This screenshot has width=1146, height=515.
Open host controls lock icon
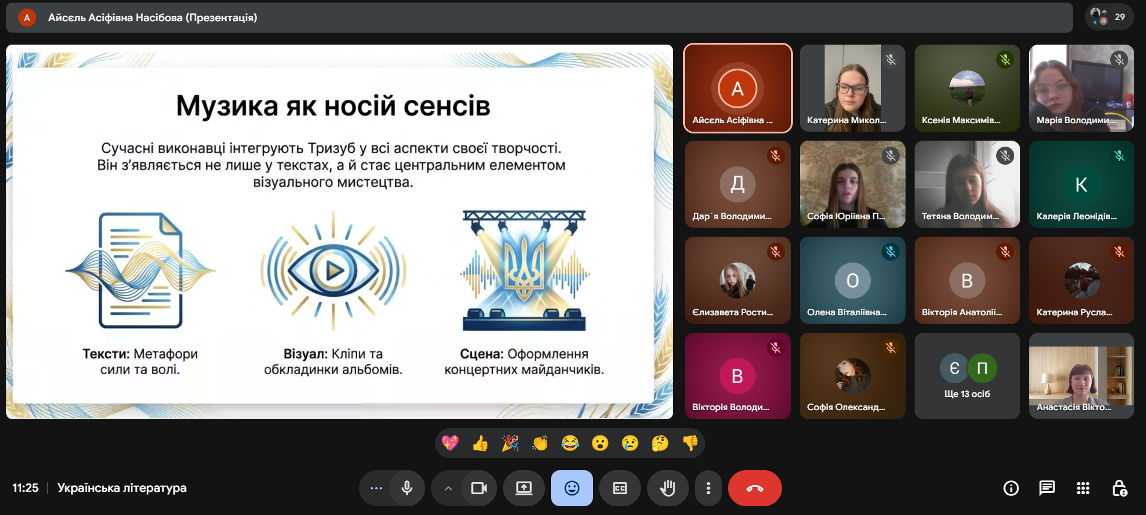pyautogui.click(x=1119, y=488)
